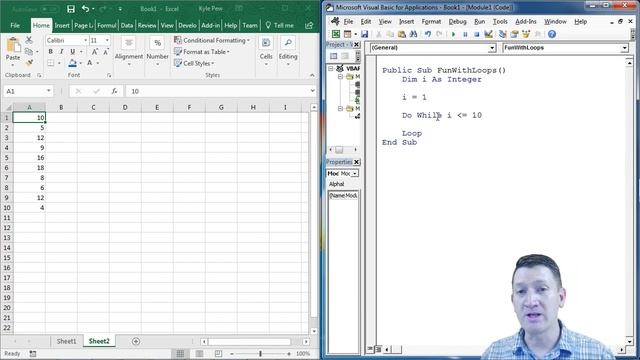
Task: Open Conditional Formatting menu
Action: (x=212, y=40)
